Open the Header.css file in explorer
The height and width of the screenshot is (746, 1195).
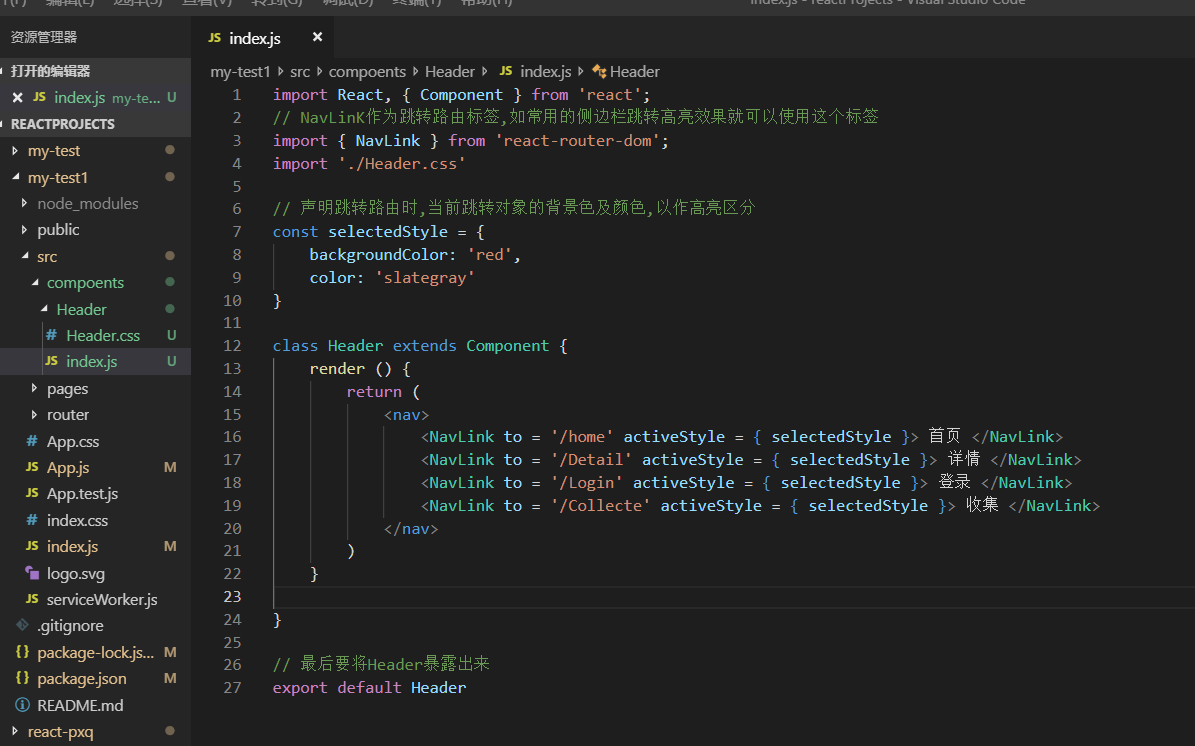(102, 335)
